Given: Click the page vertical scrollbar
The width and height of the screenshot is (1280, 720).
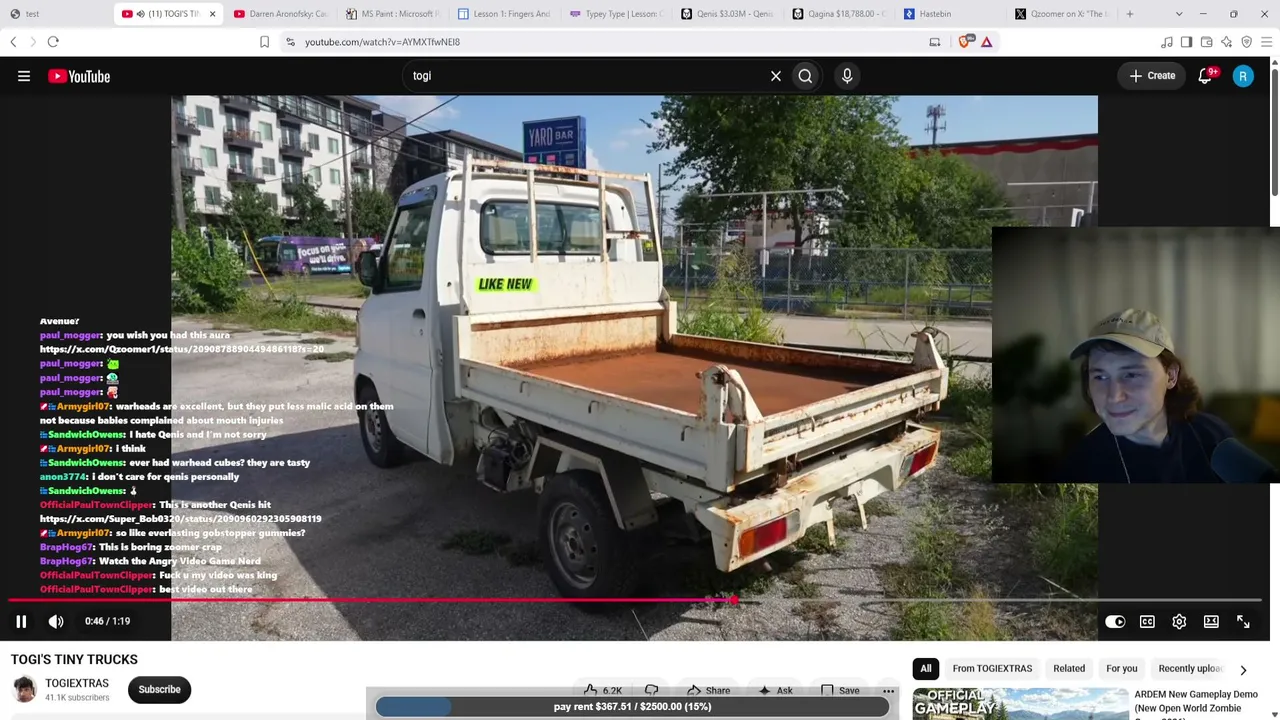Looking at the screenshot, I should (x=1274, y=130).
